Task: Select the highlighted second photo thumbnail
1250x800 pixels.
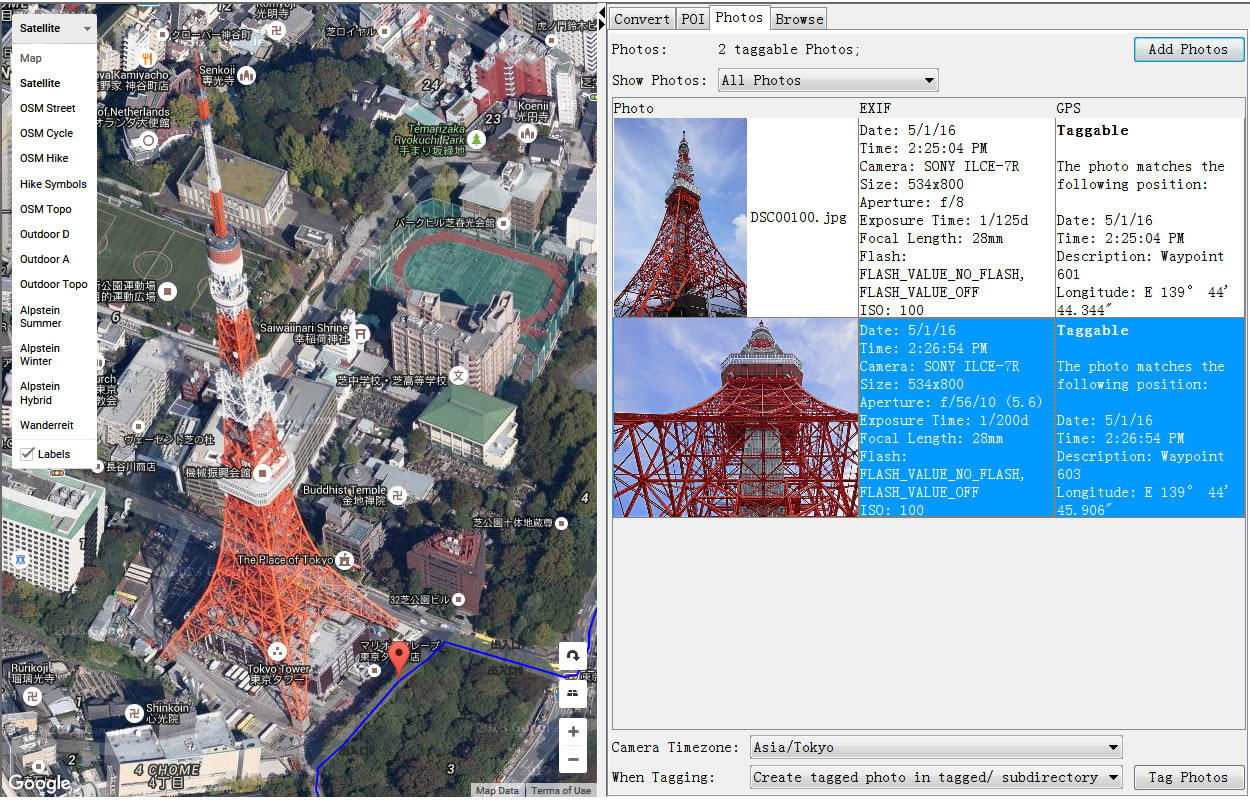Action: (735, 418)
